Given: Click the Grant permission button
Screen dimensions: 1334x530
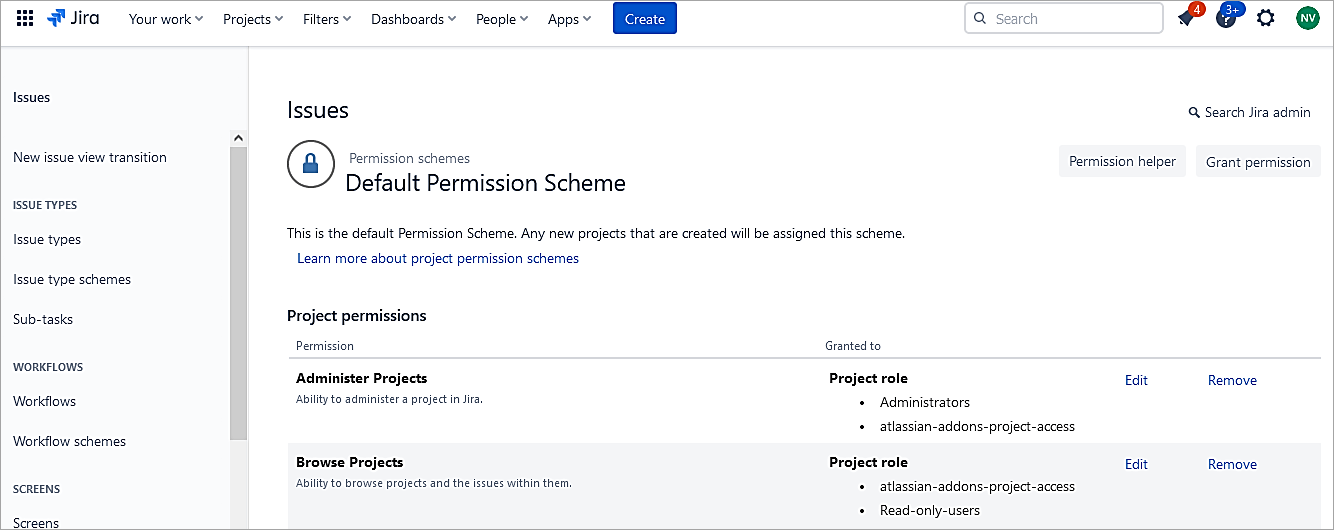Looking at the screenshot, I should 1257,162.
